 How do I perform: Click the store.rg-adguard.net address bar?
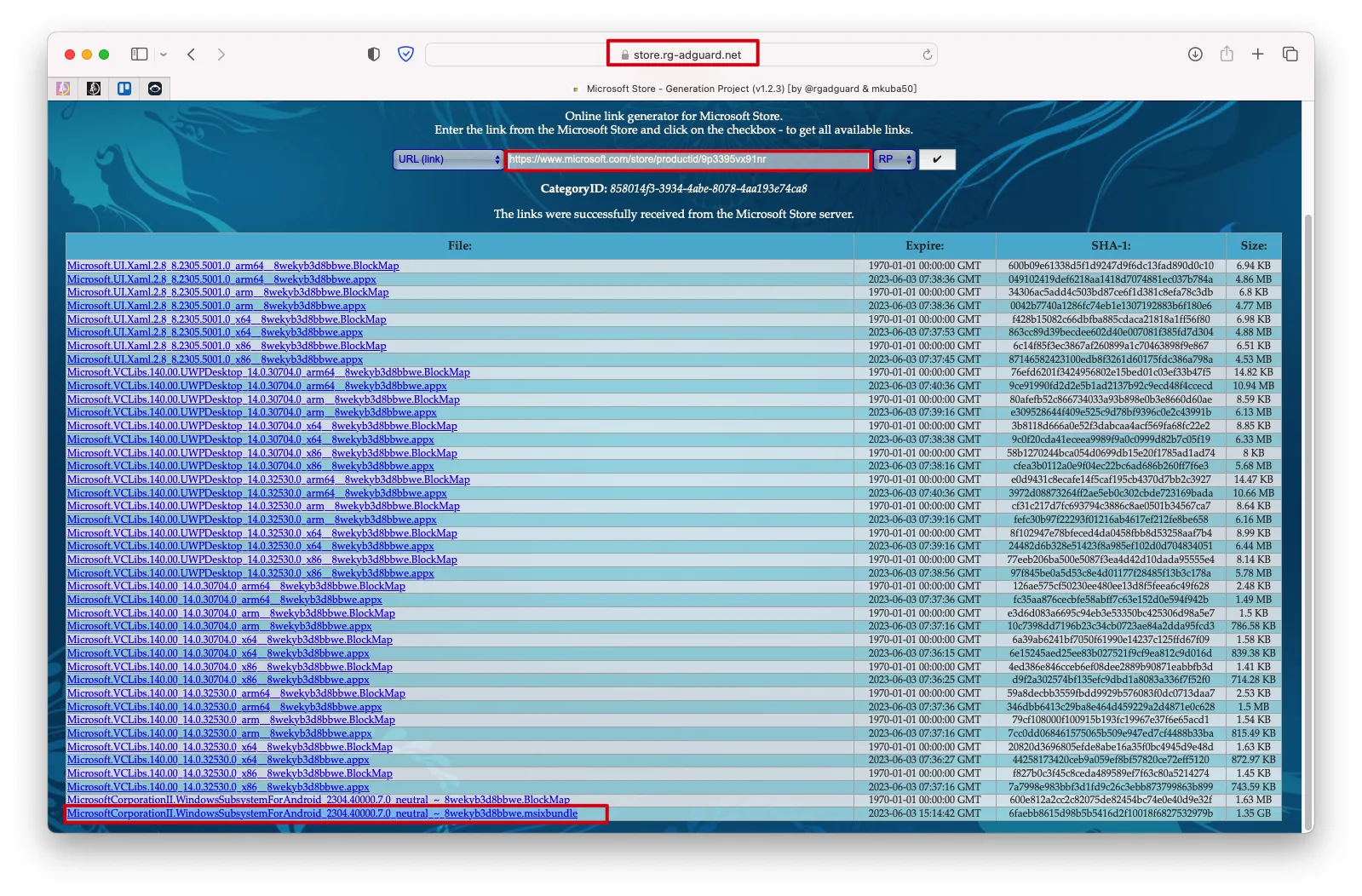(x=681, y=55)
